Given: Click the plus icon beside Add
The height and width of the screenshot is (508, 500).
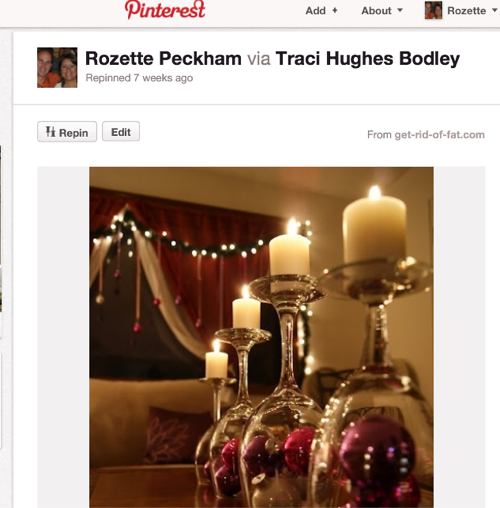Looking at the screenshot, I should [335, 11].
